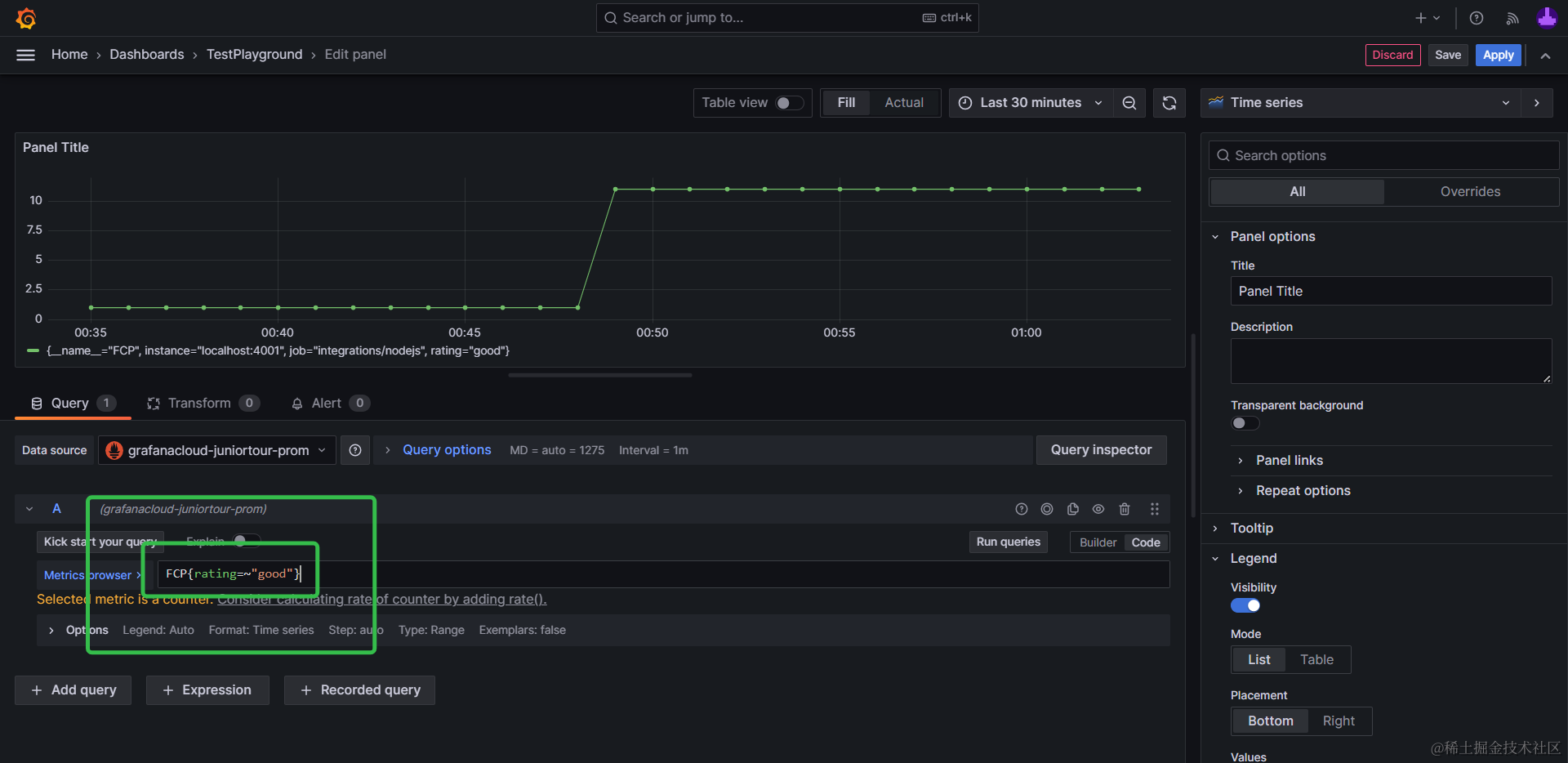Disable the Legend Visibility switch
This screenshot has height=763, width=1568.
(x=1245, y=605)
